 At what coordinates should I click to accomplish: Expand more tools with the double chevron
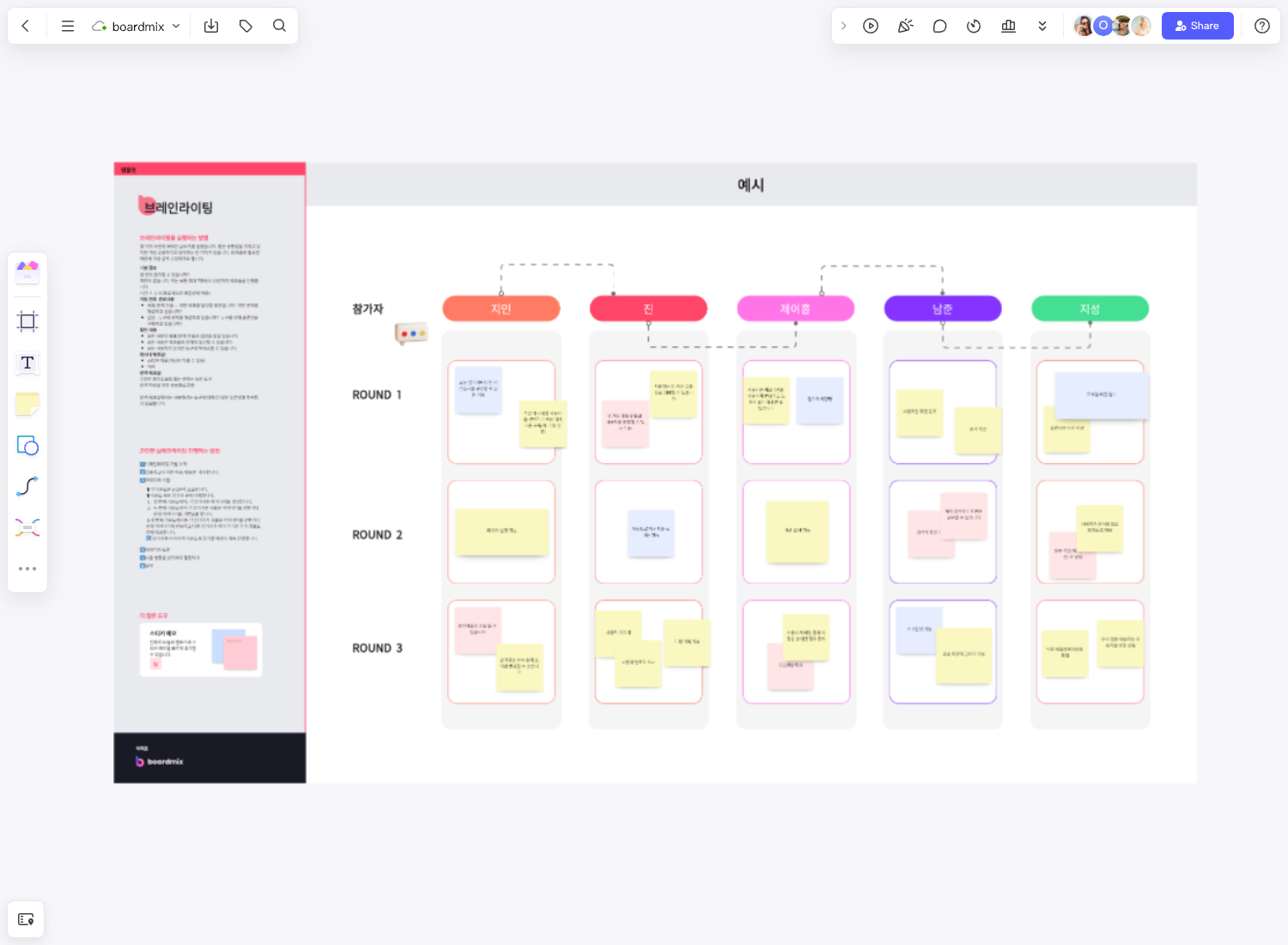pos(1042,26)
